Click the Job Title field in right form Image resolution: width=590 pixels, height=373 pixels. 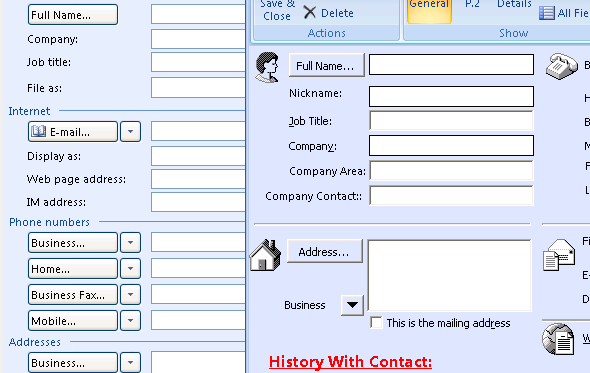[451, 120]
